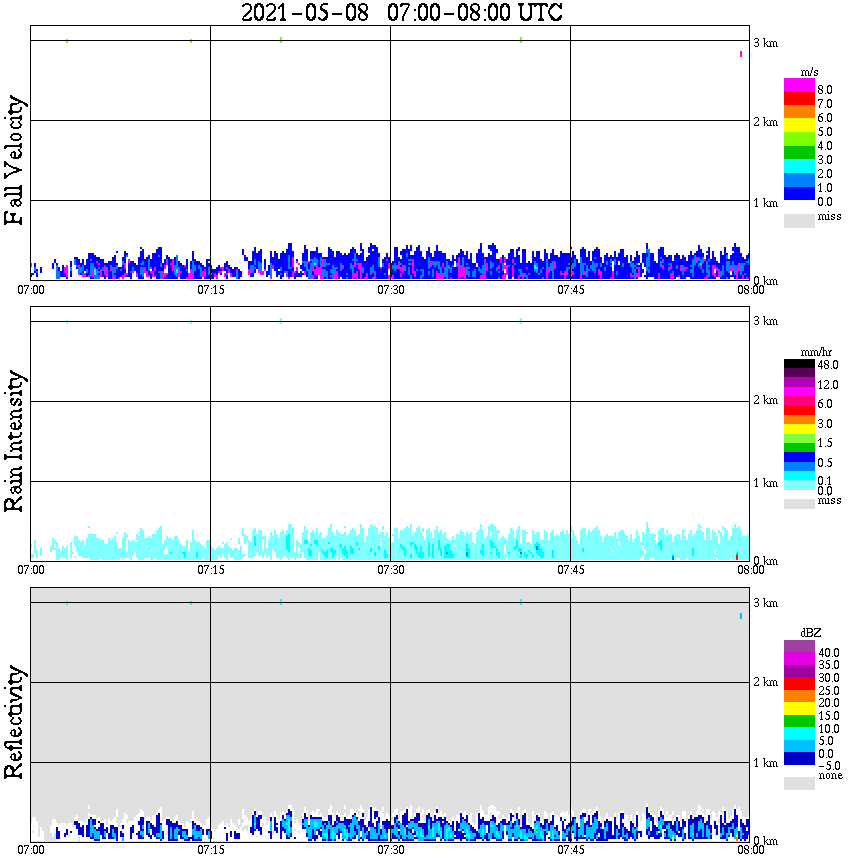Click the '1.5' value in mm/hr legend

coord(825,443)
